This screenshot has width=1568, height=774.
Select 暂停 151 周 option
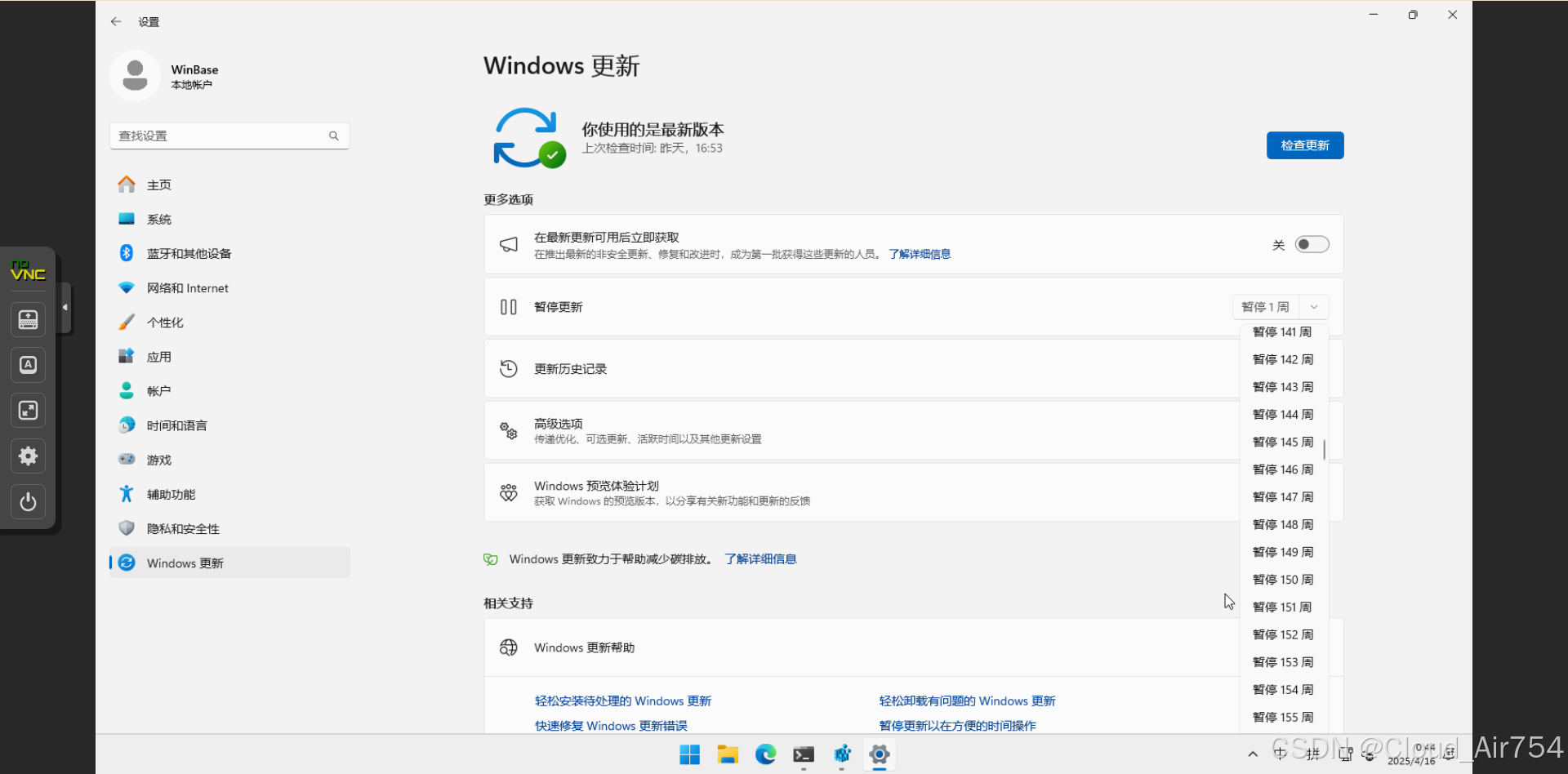point(1283,607)
